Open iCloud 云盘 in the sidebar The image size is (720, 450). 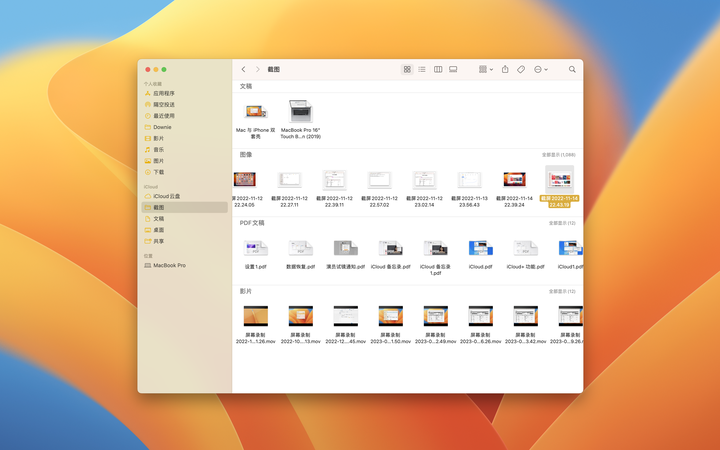[x=185, y=196]
